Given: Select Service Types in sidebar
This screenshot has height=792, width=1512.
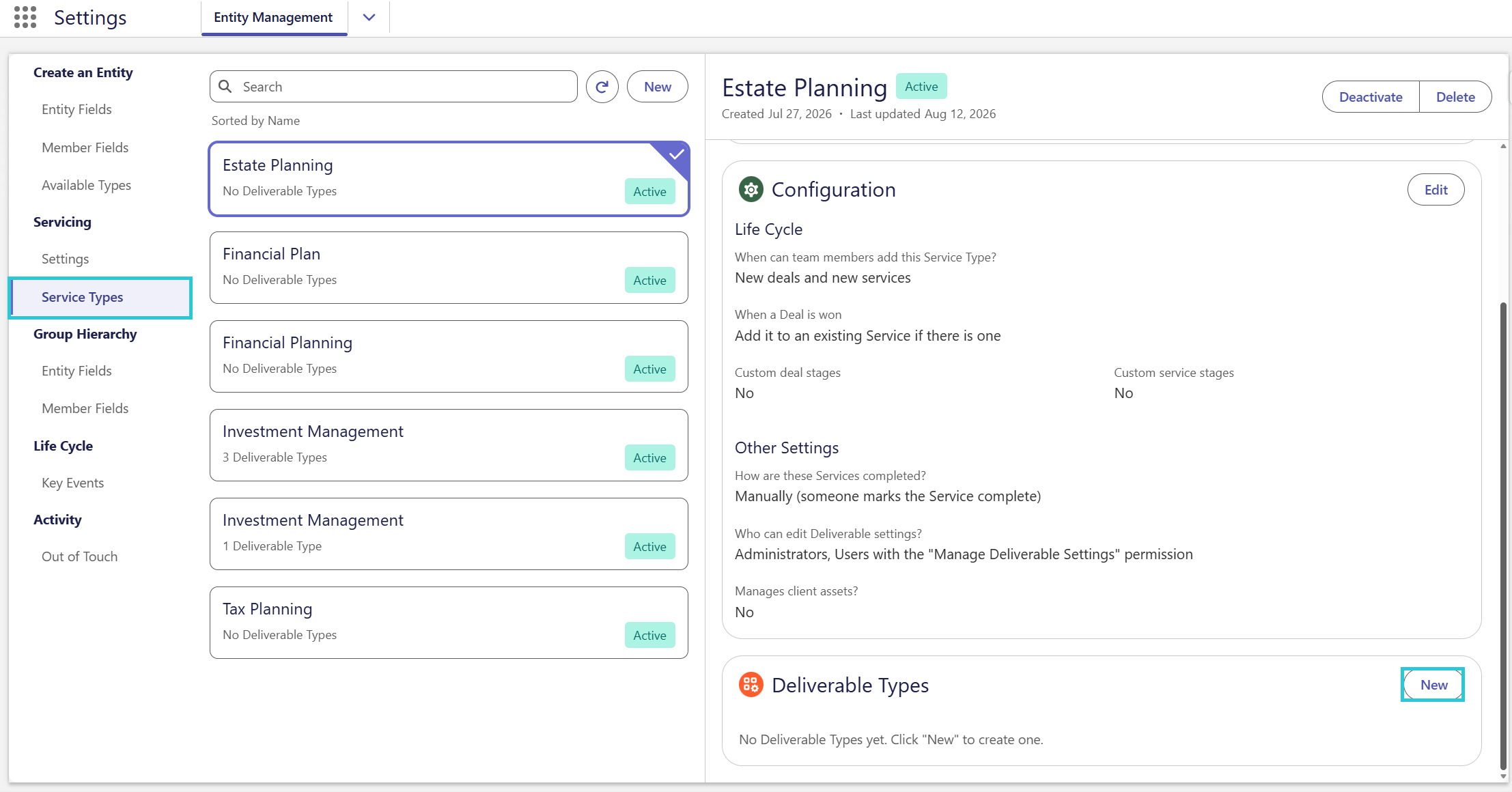Looking at the screenshot, I should pyautogui.click(x=100, y=297).
